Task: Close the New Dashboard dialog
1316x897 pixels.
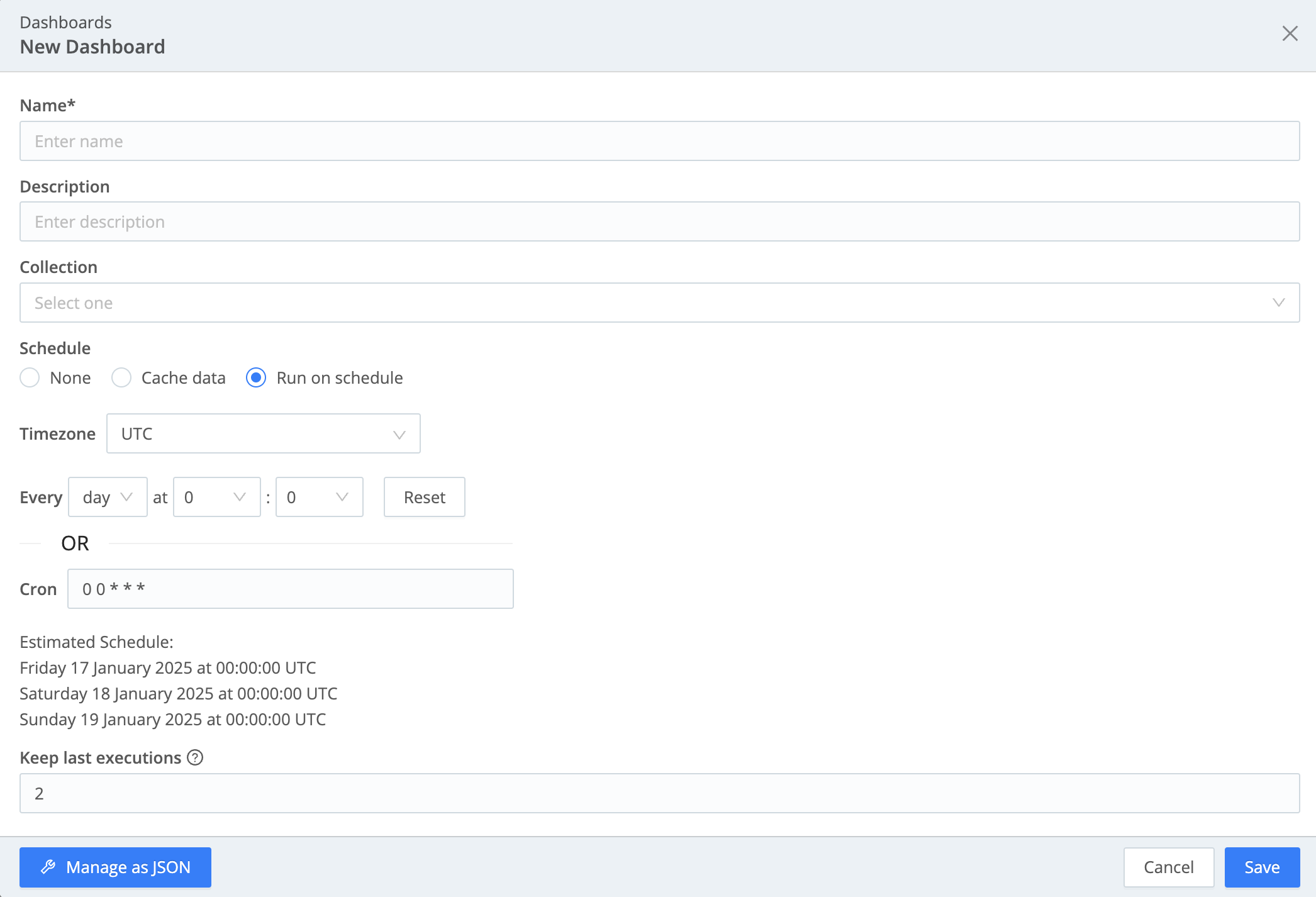Action: (1290, 33)
